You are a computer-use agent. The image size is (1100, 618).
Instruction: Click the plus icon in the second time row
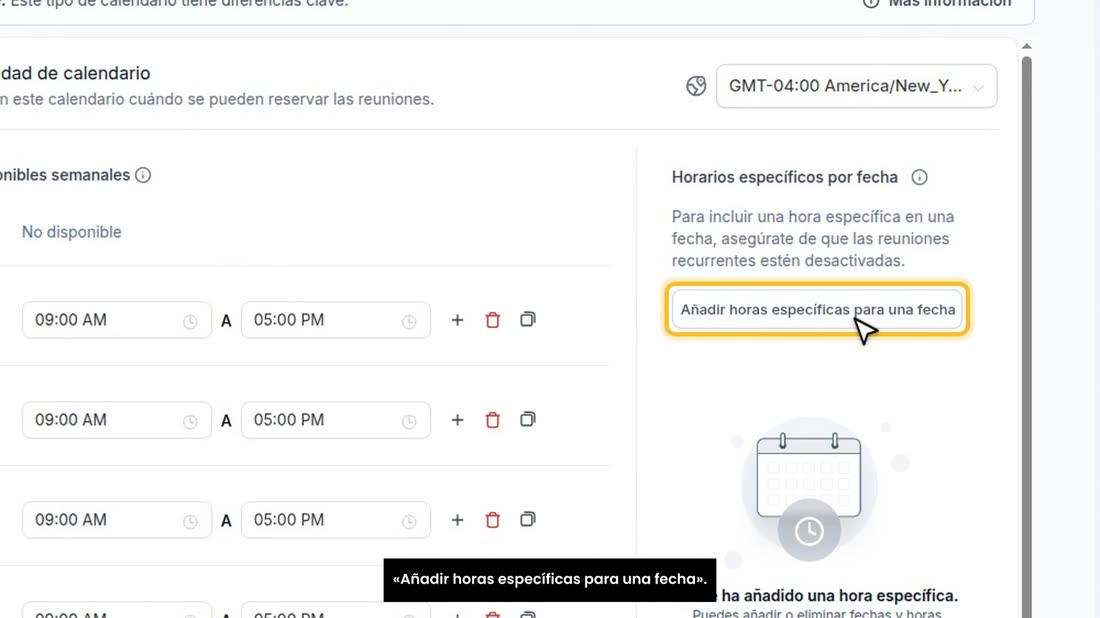coord(457,420)
